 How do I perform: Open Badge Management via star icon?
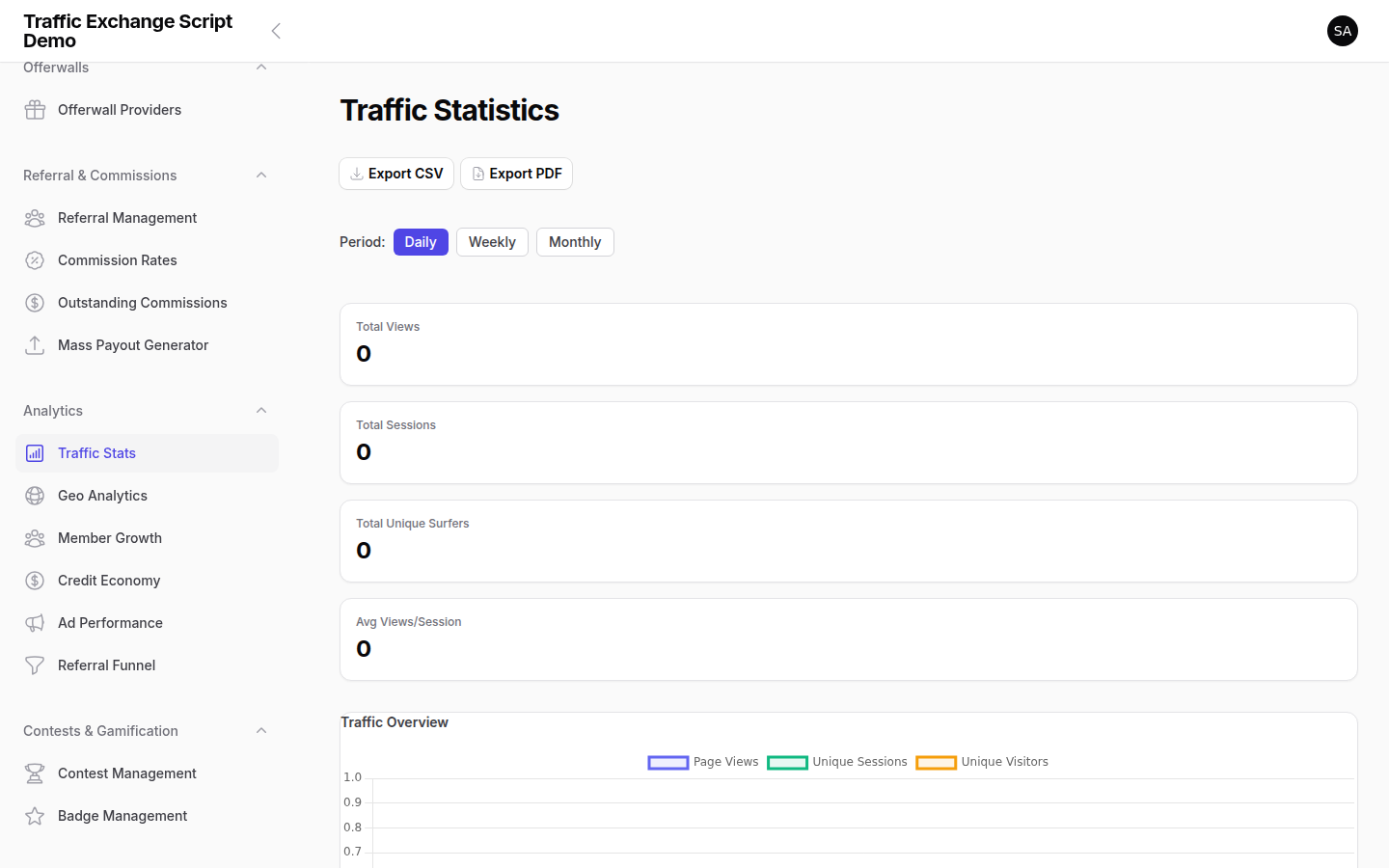(x=35, y=815)
